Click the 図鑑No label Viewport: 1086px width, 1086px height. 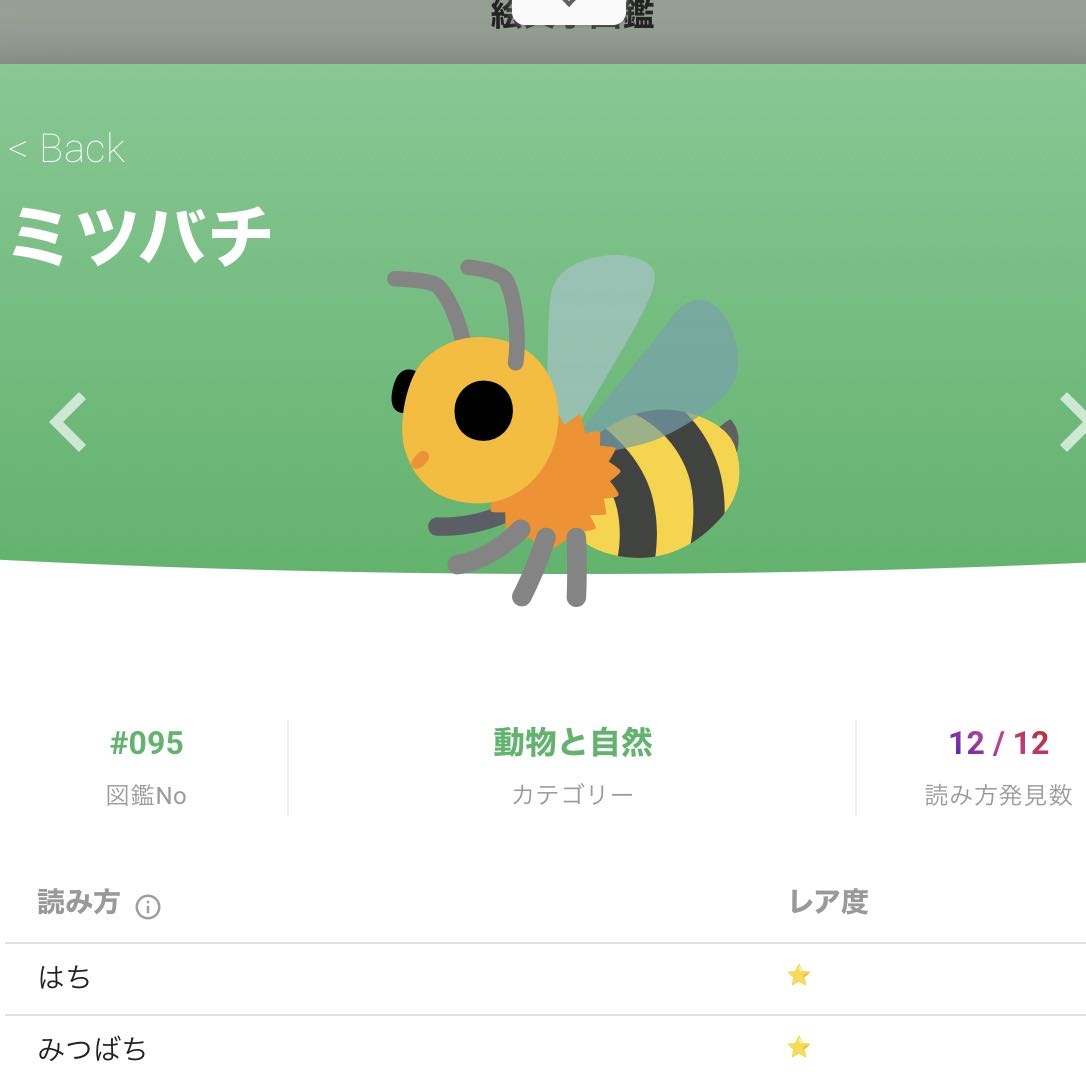point(146,796)
